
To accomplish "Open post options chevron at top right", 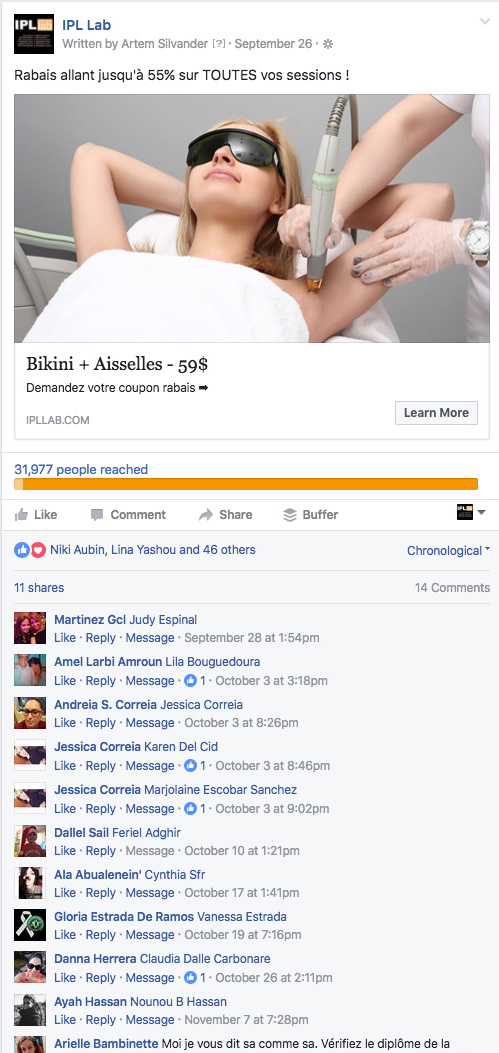I will pyautogui.click(x=485, y=22).
